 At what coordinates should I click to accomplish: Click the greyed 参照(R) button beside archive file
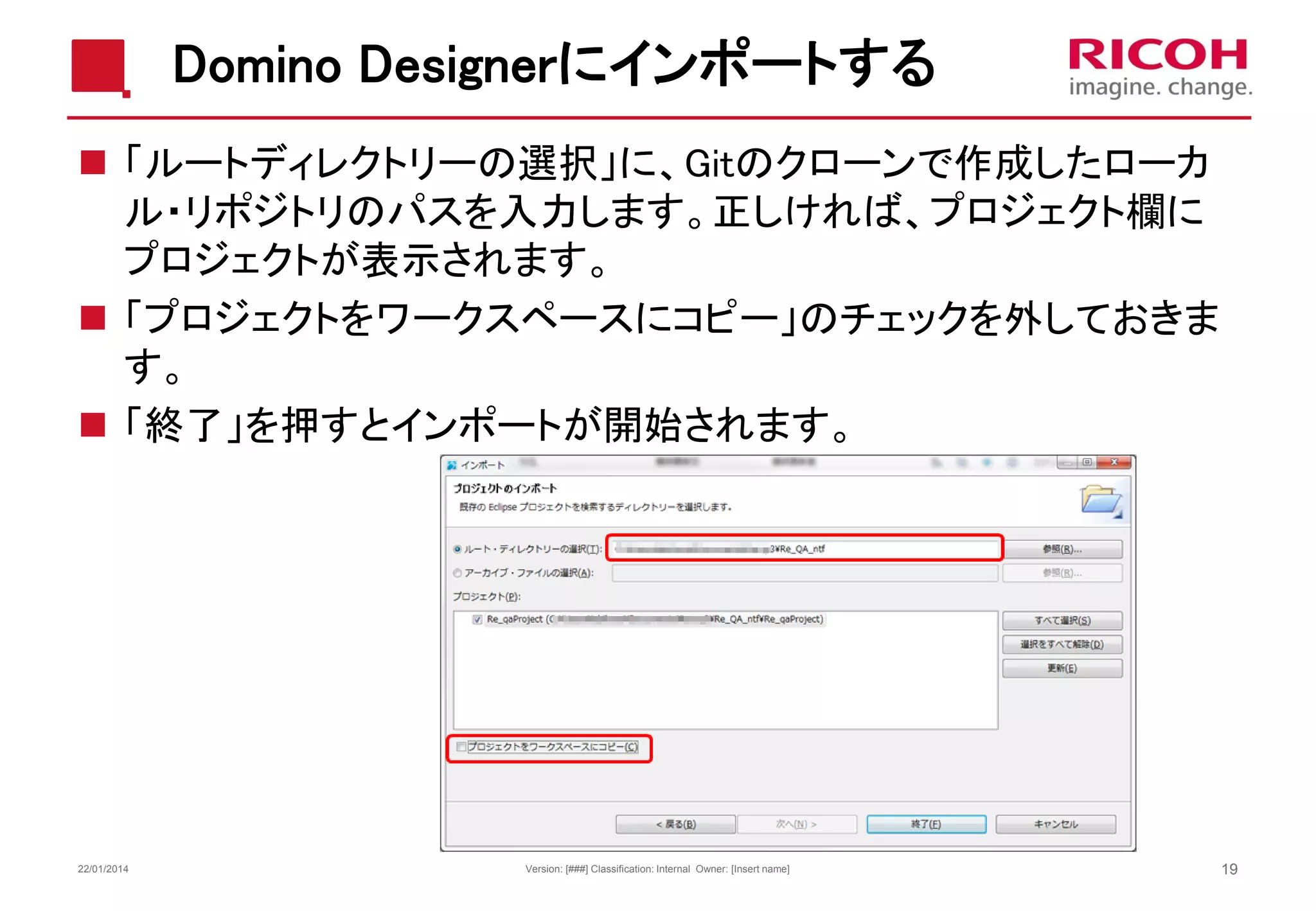click(1062, 573)
